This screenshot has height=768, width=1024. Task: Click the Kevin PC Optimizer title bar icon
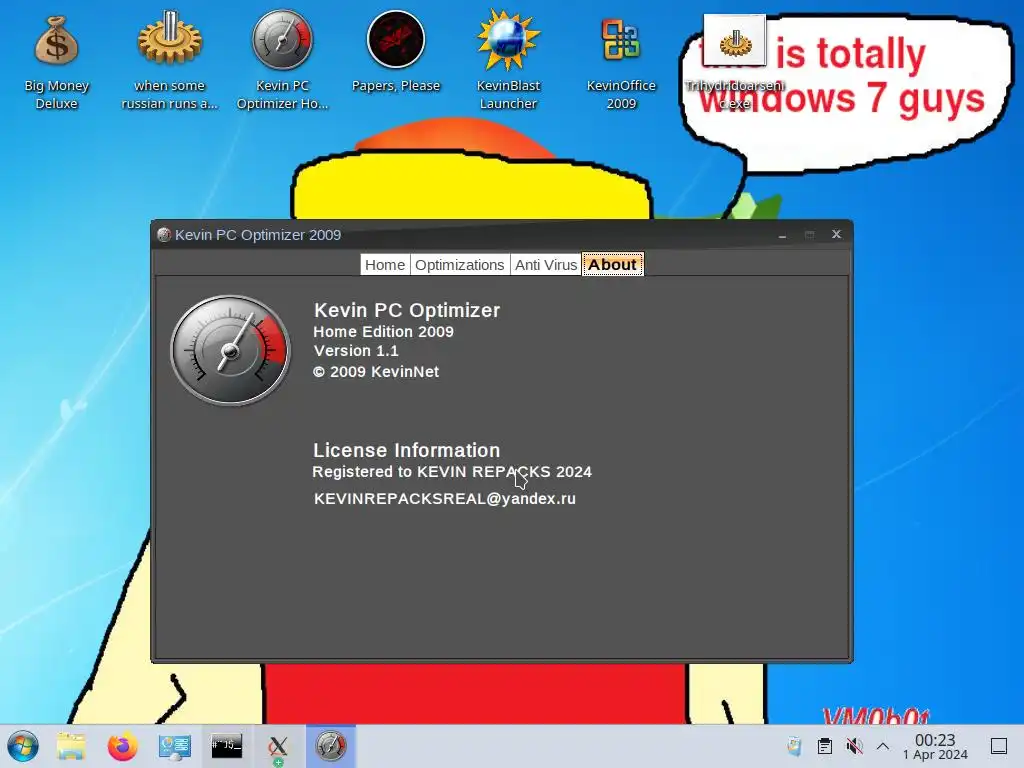[x=164, y=234]
